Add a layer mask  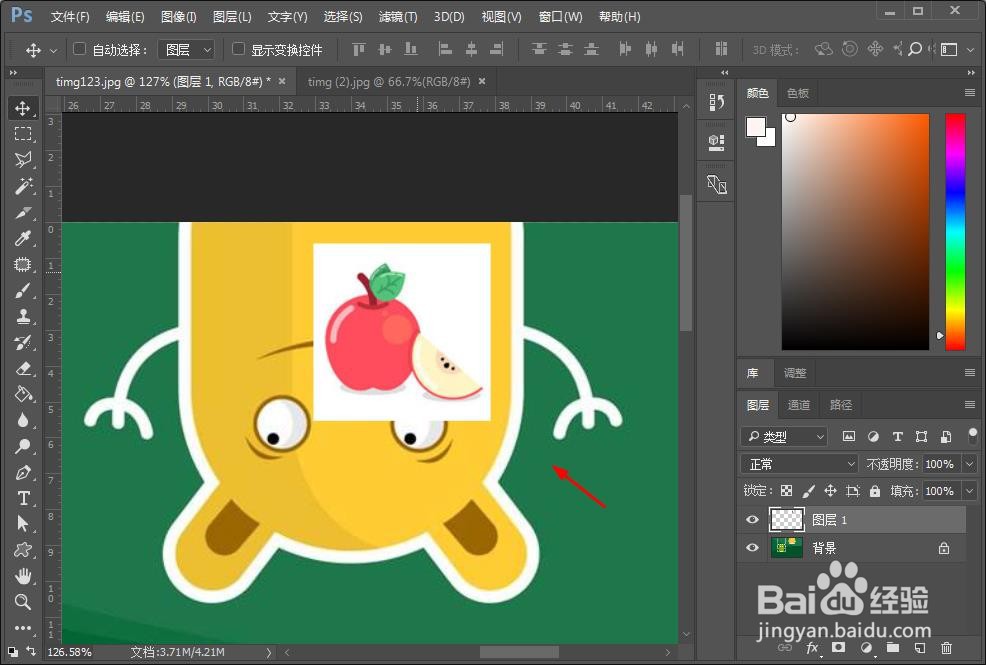pyautogui.click(x=838, y=647)
